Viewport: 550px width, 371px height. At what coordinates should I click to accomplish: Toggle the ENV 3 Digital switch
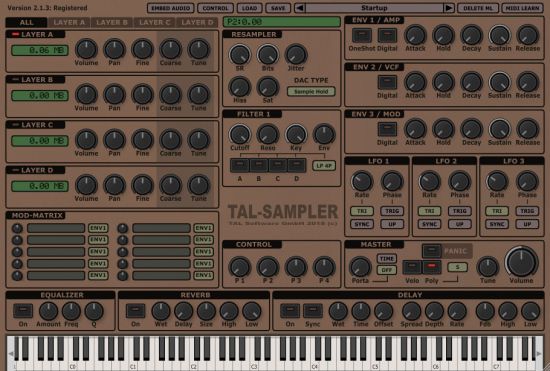[x=387, y=129]
